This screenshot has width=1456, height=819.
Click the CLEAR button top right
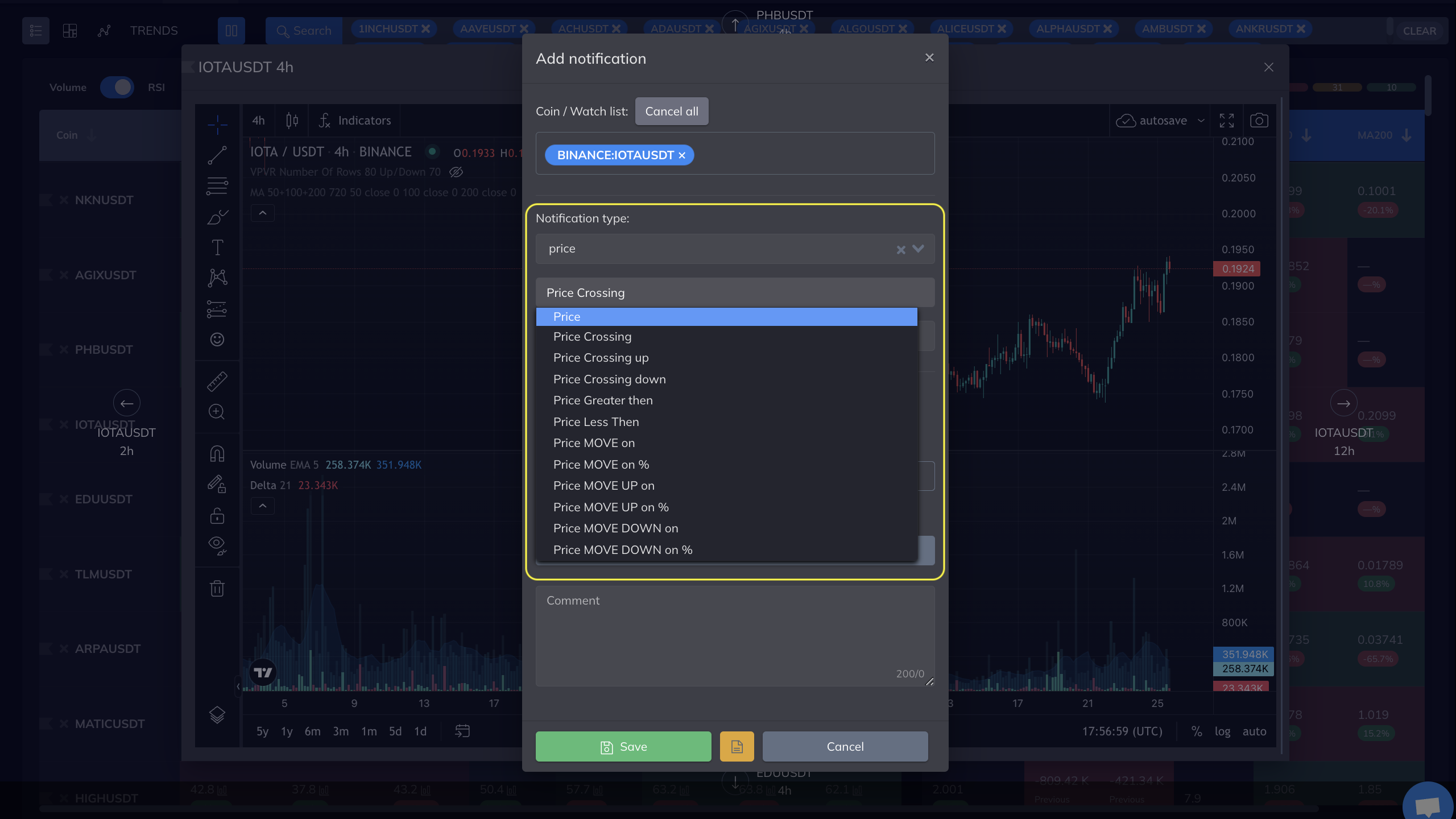point(1420,31)
